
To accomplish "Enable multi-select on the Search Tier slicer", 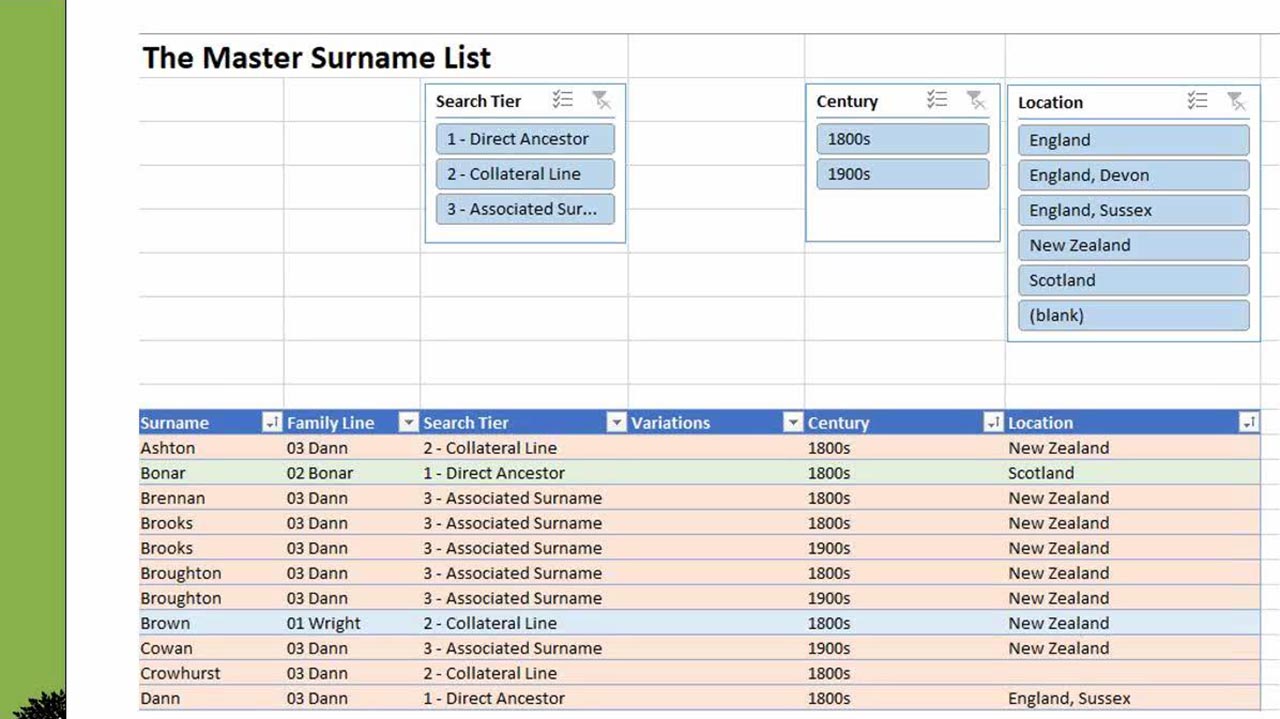I will pos(563,99).
